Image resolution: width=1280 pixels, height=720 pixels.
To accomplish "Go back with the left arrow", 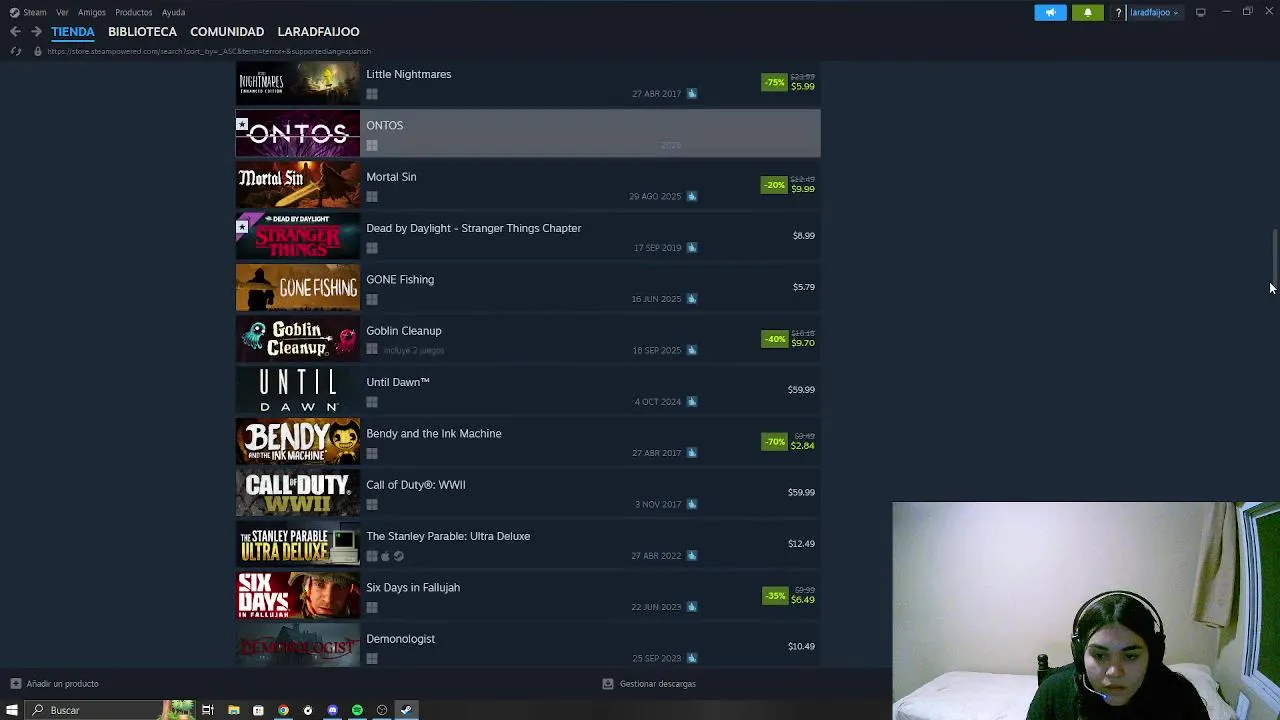I will point(15,32).
